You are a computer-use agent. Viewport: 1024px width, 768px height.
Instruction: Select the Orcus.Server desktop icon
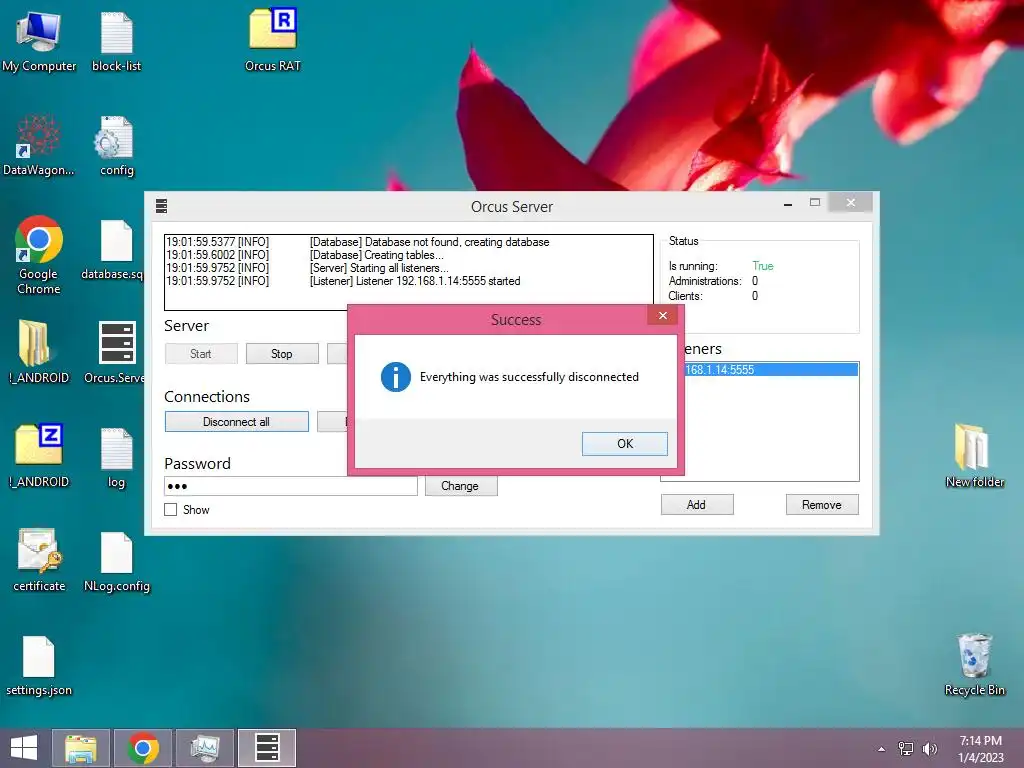pos(116,353)
